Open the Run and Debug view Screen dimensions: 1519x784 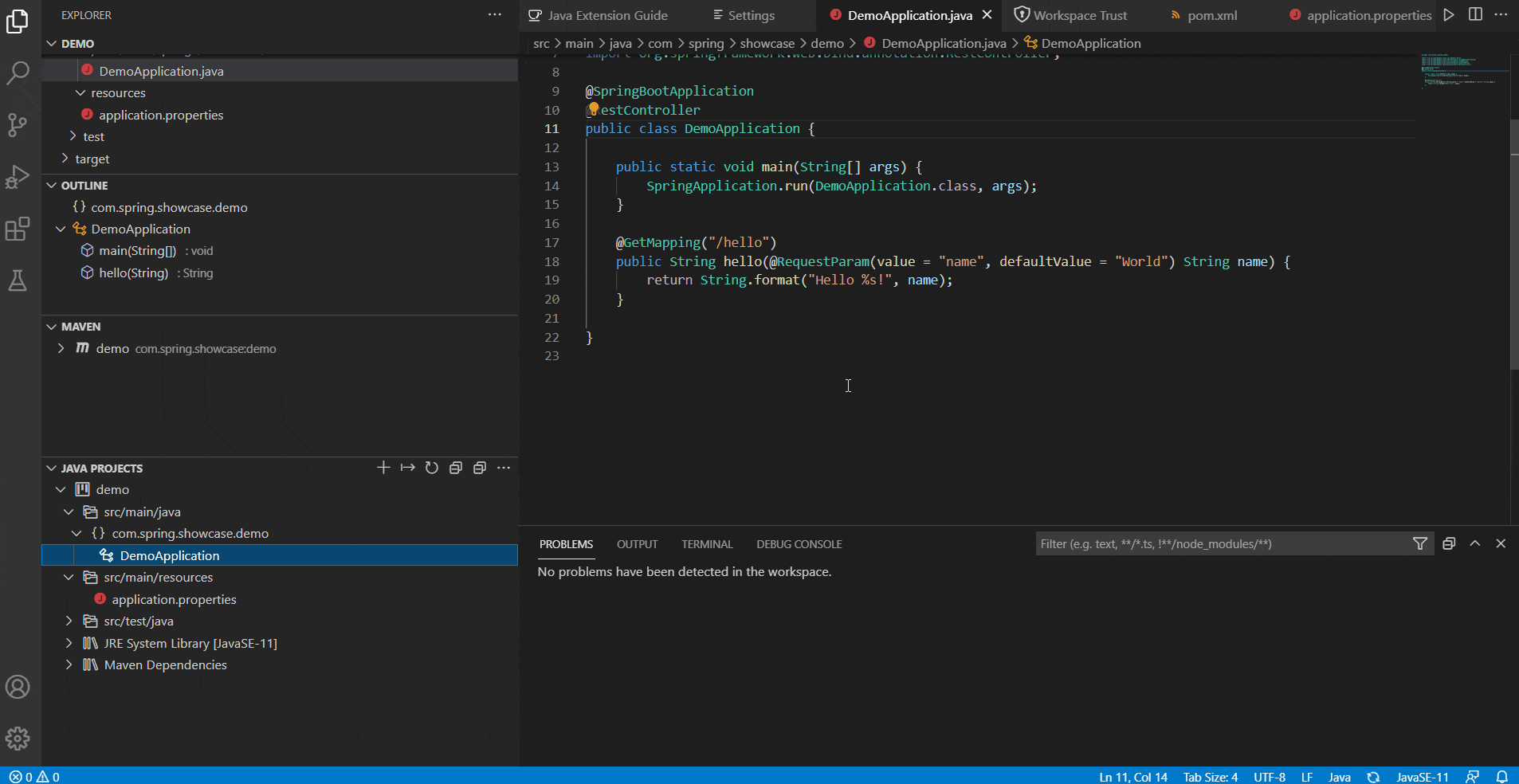(x=18, y=177)
